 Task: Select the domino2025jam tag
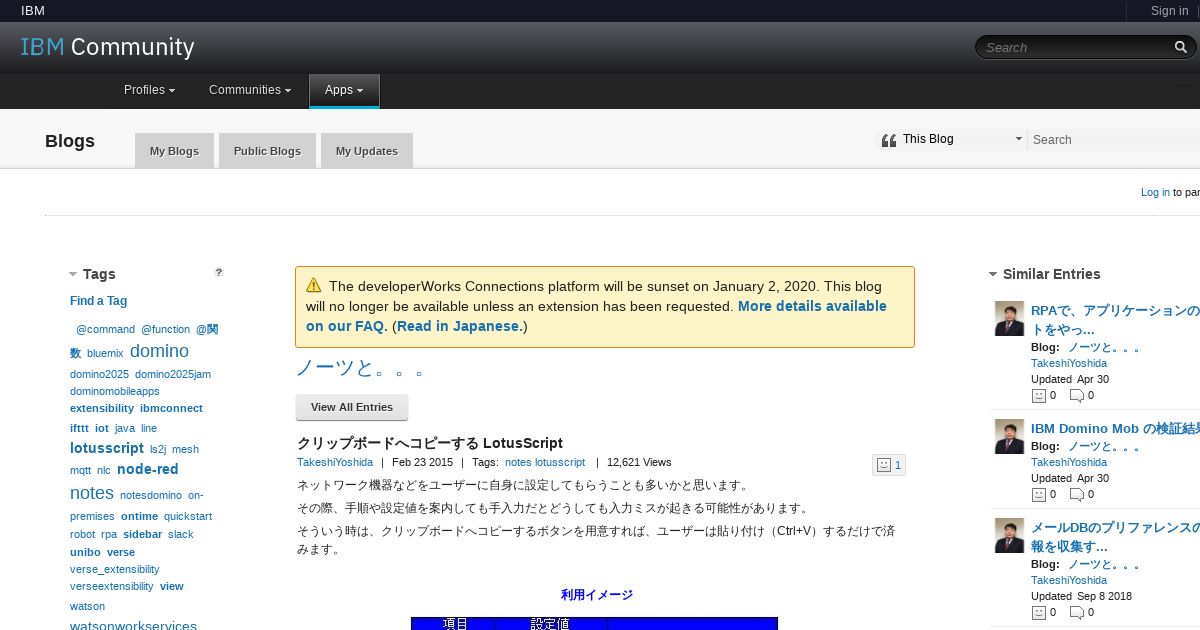click(173, 374)
